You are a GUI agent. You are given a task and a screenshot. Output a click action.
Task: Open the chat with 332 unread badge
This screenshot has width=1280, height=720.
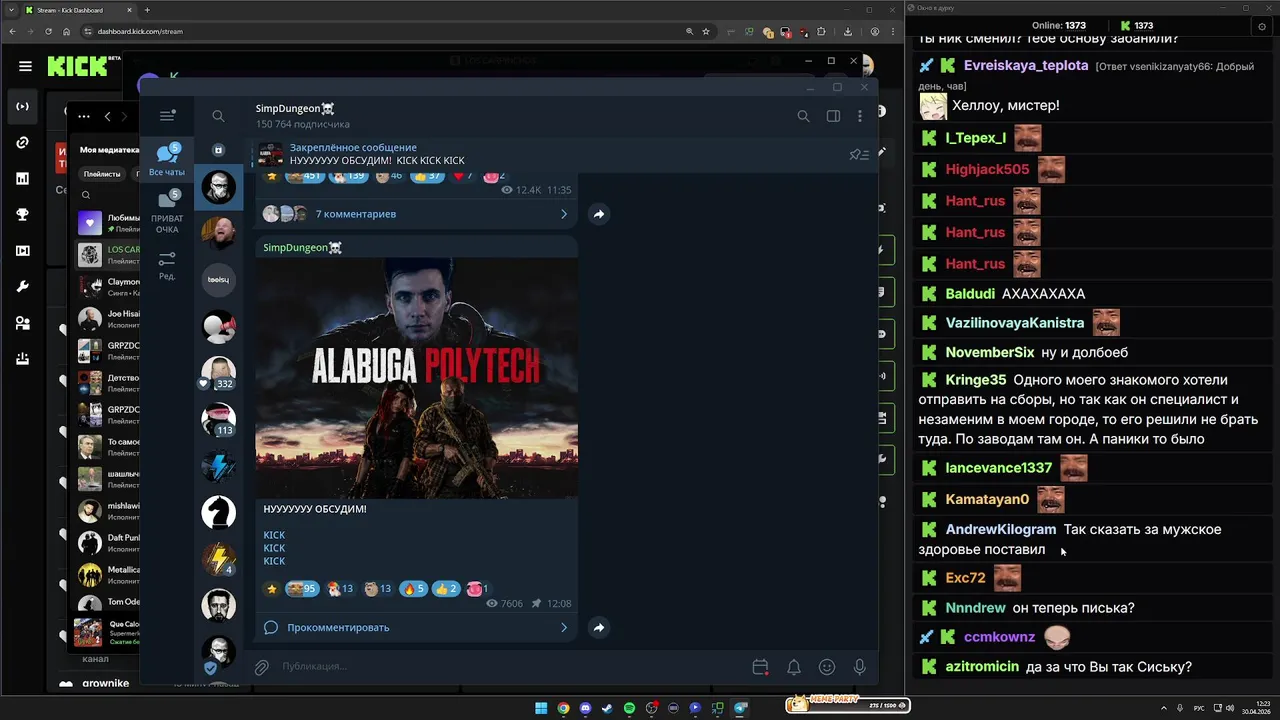click(218, 373)
